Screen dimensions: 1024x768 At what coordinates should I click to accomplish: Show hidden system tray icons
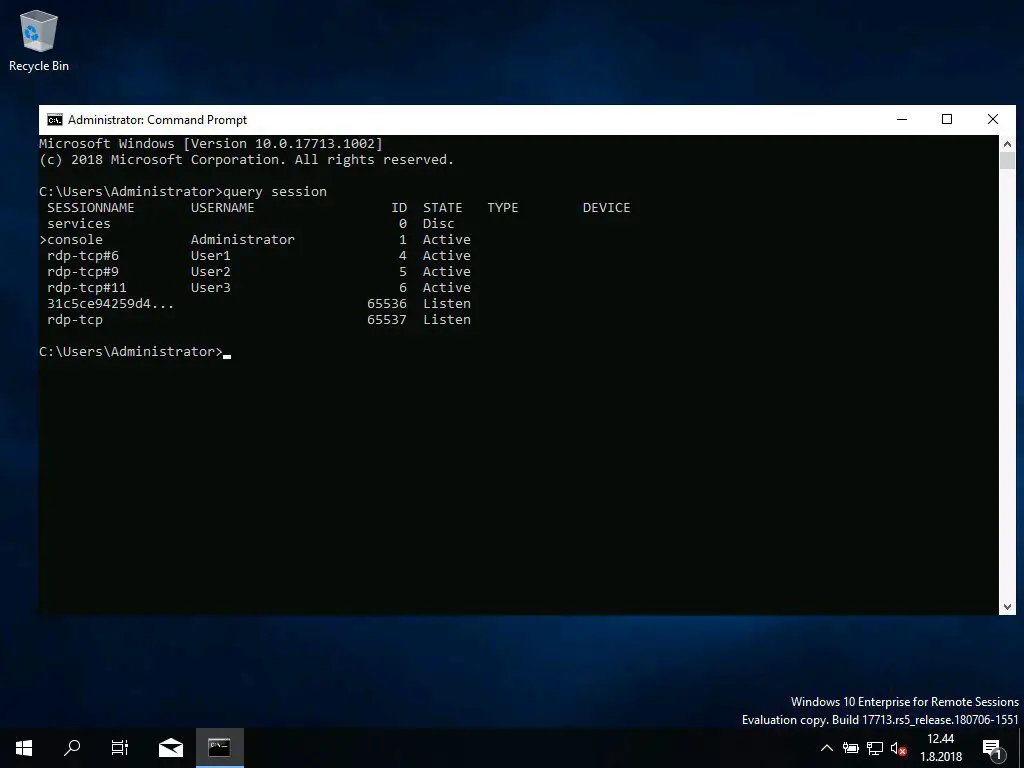826,748
